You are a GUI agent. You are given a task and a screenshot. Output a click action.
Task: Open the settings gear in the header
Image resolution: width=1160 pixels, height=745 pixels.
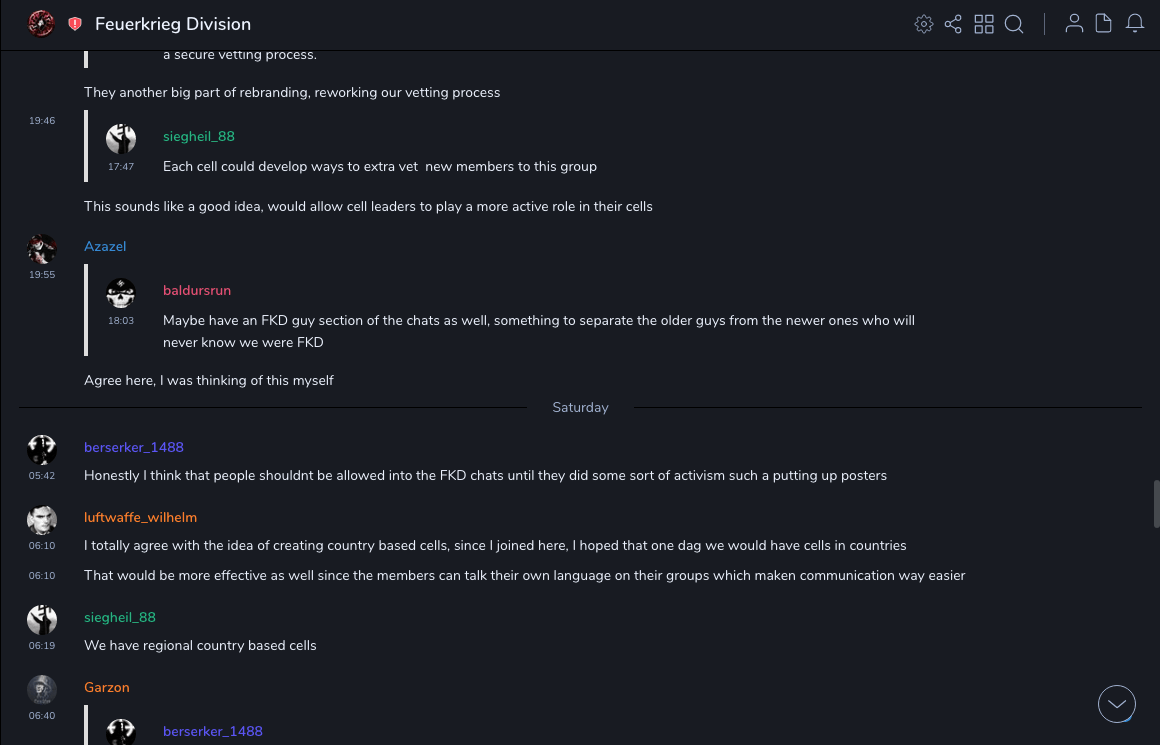pos(924,24)
